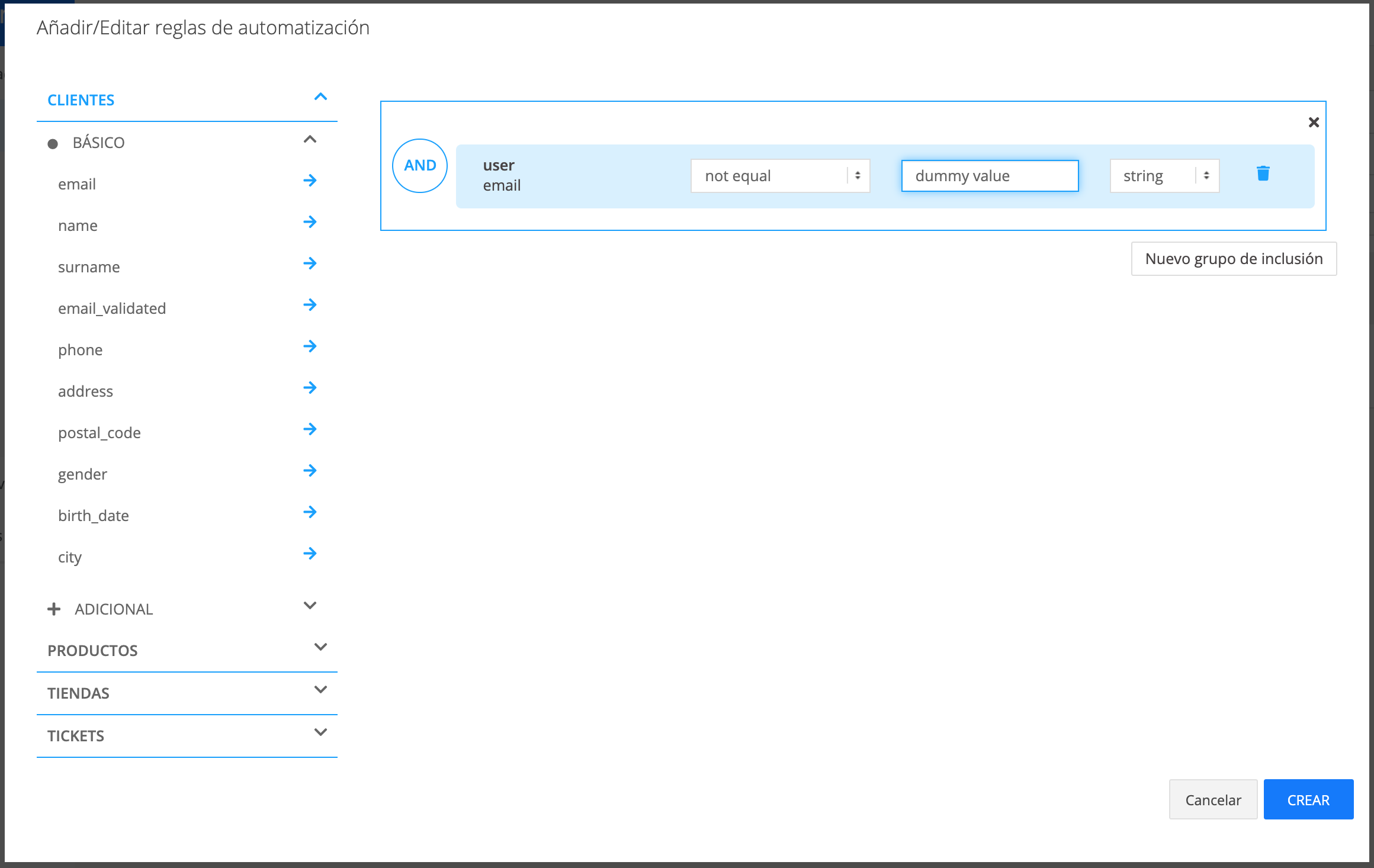
Task: Expand the PRODUCTOS section
Action: tap(320, 647)
